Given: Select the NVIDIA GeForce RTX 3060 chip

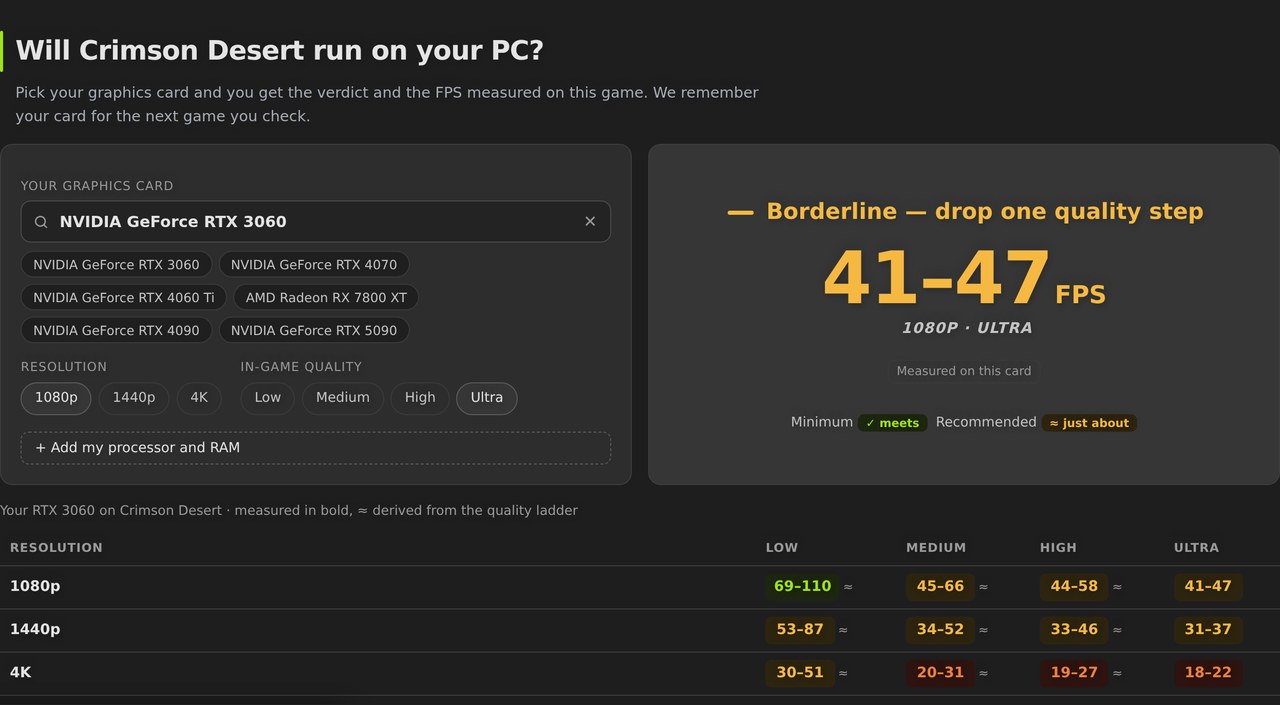Looking at the screenshot, I should (116, 265).
